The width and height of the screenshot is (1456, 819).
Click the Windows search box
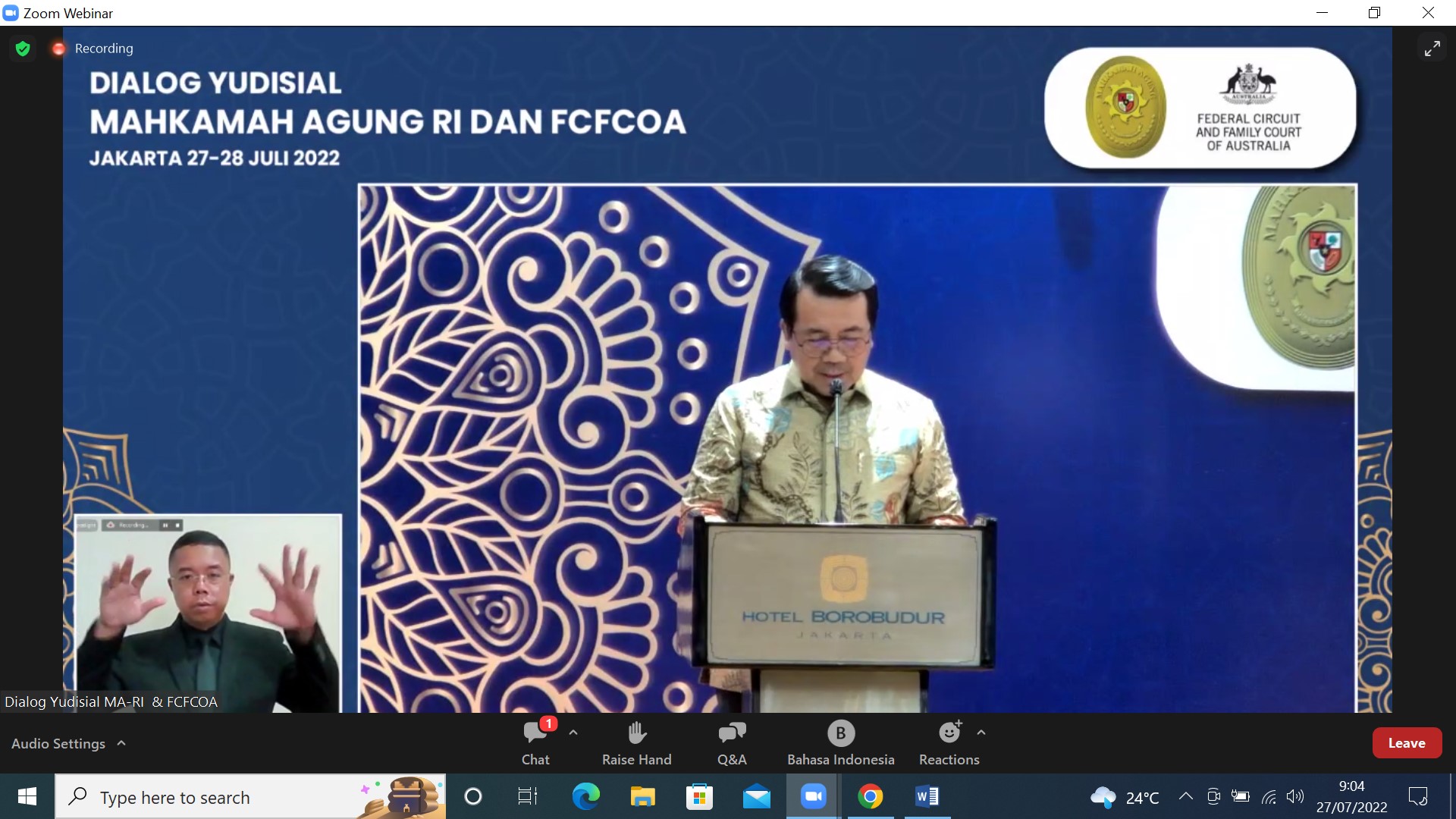pyautogui.click(x=227, y=797)
